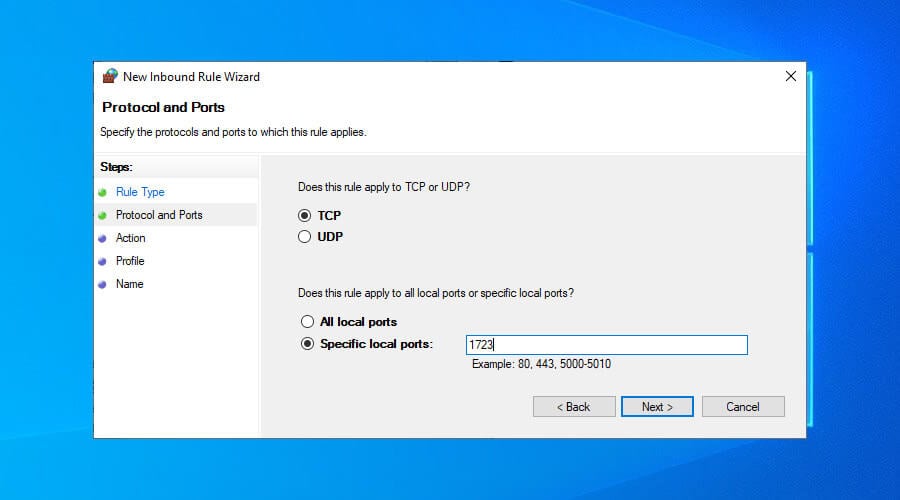Image resolution: width=900 pixels, height=500 pixels.
Task: Close the wizard window with X
Action: pyautogui.click(x=790, y=76)
